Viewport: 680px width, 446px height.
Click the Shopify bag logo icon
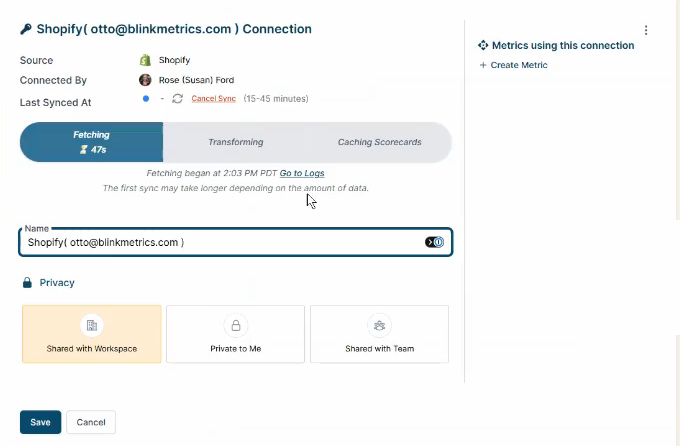145,60
